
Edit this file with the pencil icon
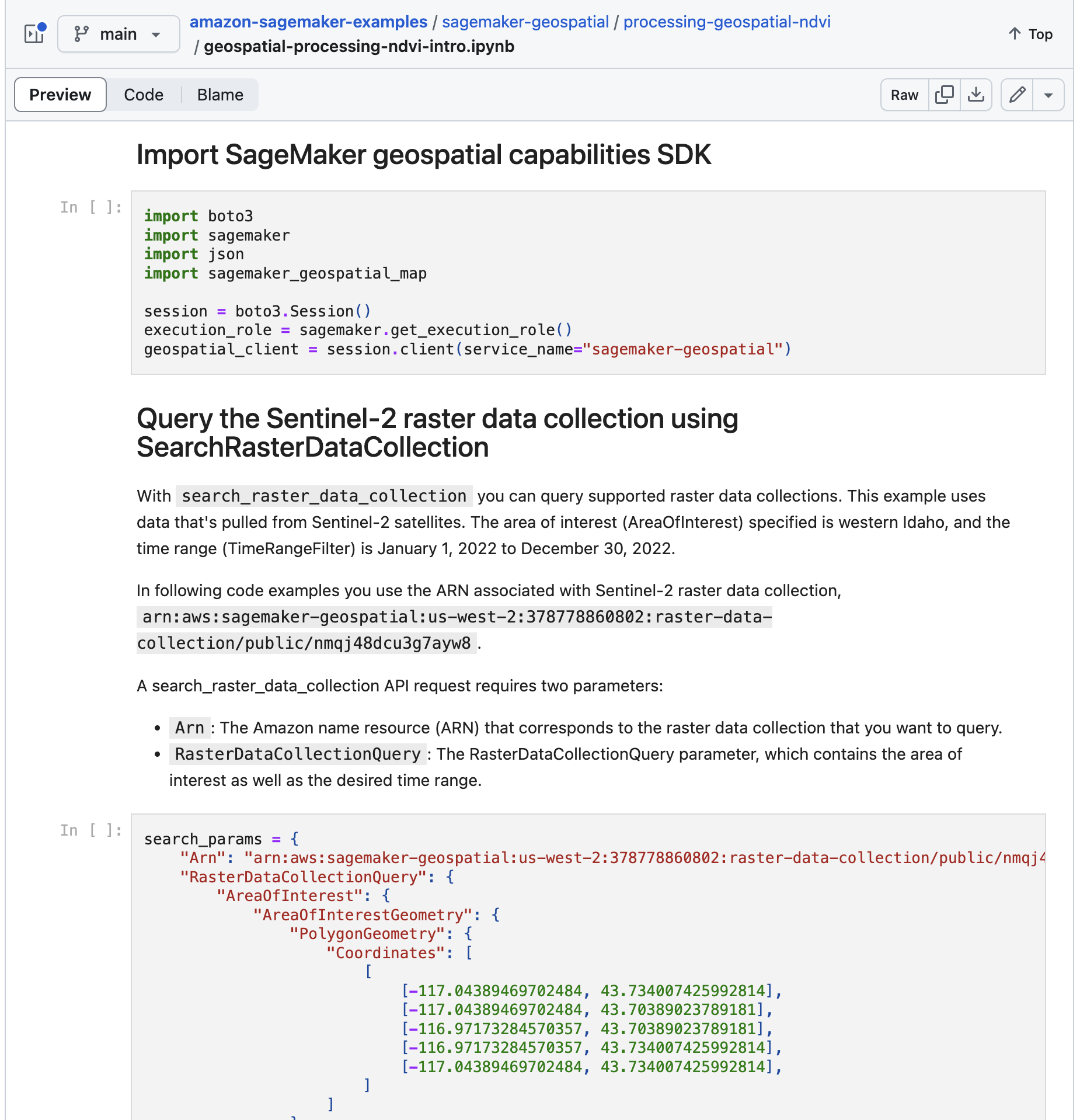(1017, 95)
